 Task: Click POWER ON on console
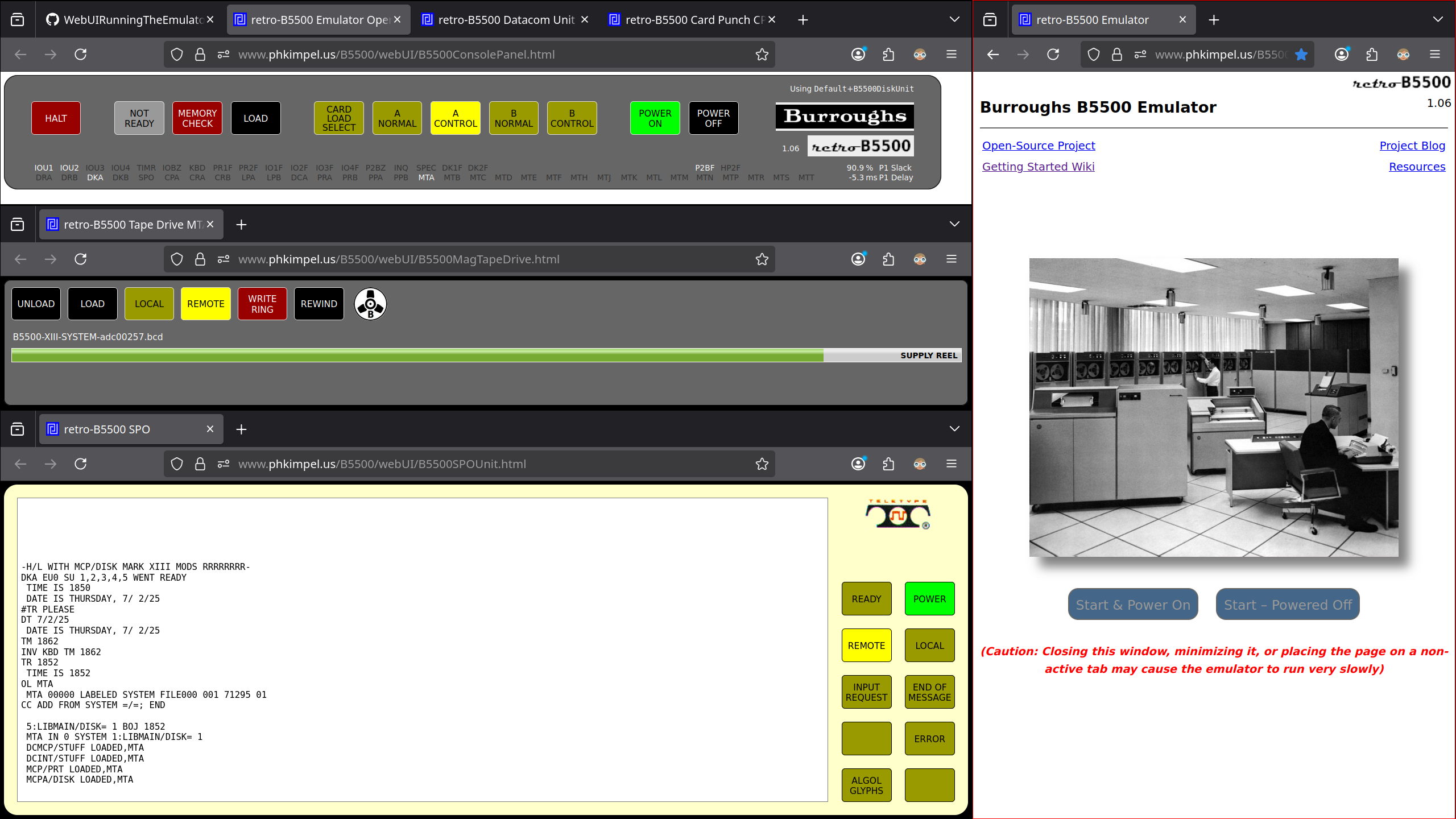655,118
